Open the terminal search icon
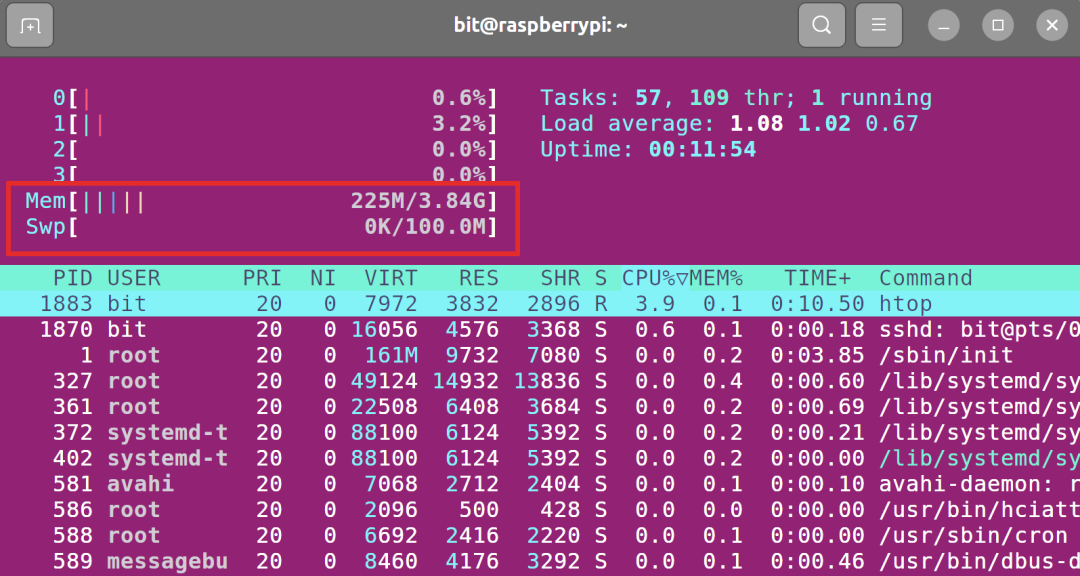The width and height of the screenshot is (1080, 576). [822, 25]
